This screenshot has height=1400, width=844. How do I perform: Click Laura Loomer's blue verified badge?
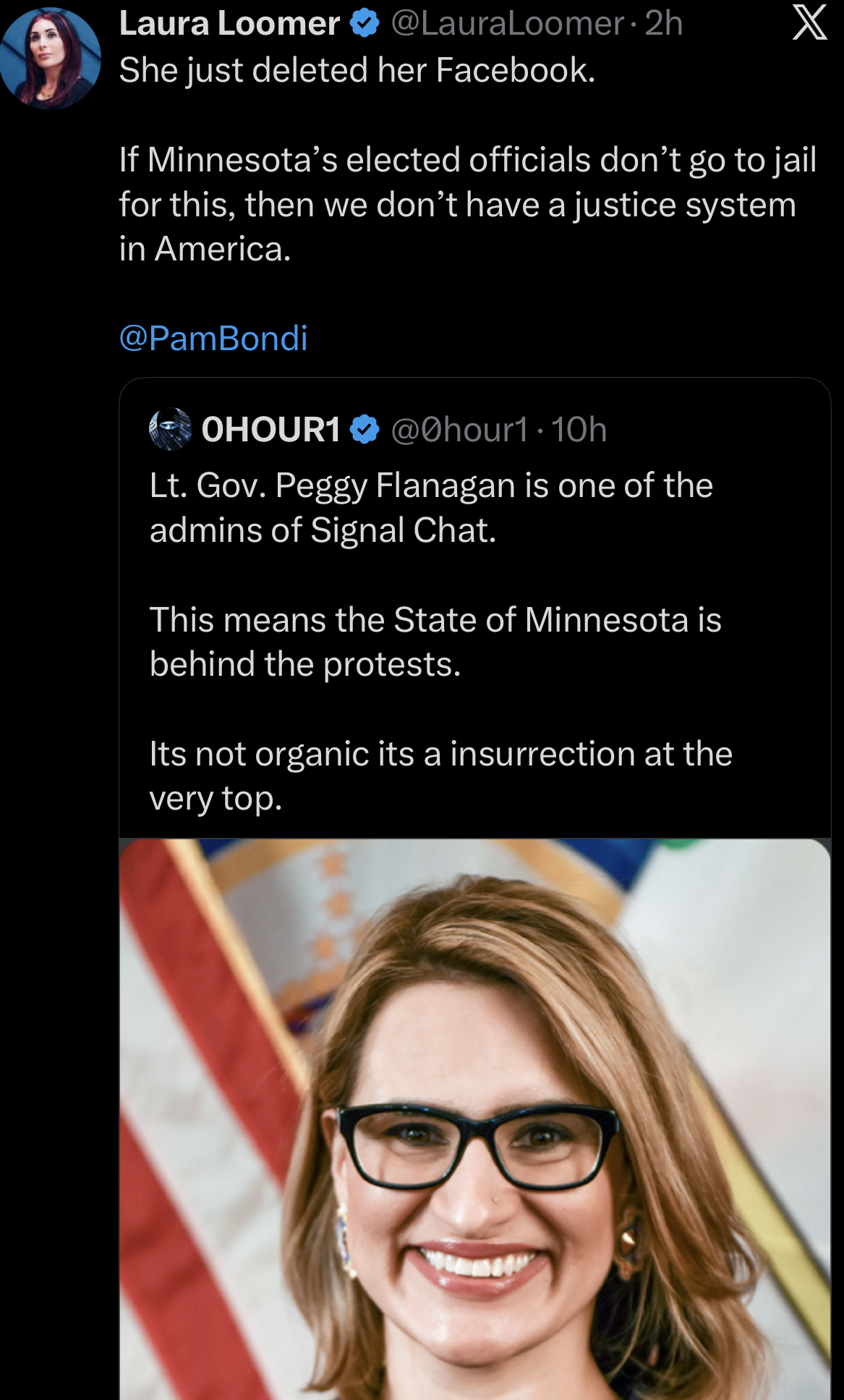click(365, 24)
